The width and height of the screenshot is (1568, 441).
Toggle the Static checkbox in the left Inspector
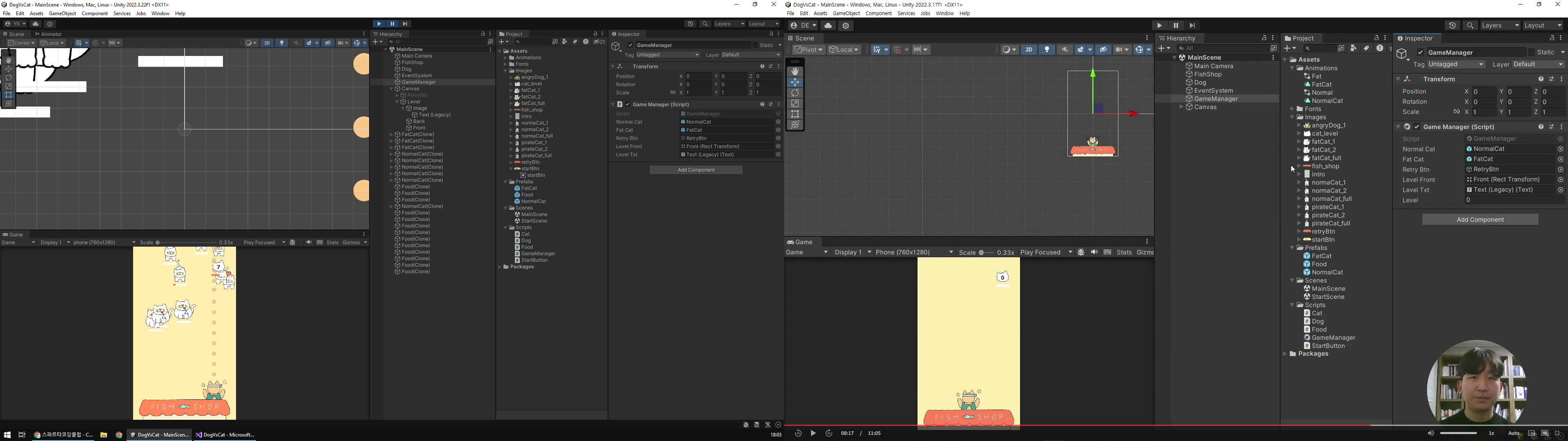tap(755, 45)
